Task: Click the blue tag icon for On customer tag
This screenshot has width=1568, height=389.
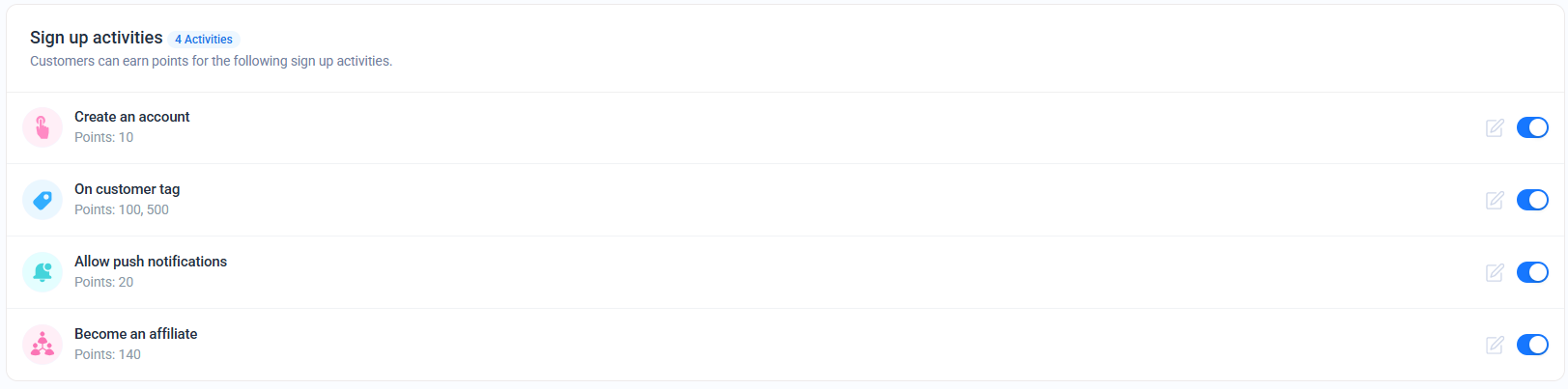Action: coord(43,200)
